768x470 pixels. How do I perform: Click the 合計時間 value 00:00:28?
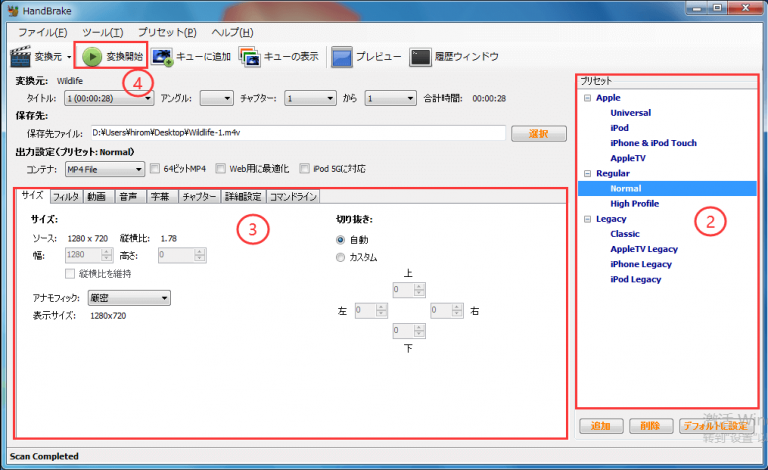tap(489, 98)
